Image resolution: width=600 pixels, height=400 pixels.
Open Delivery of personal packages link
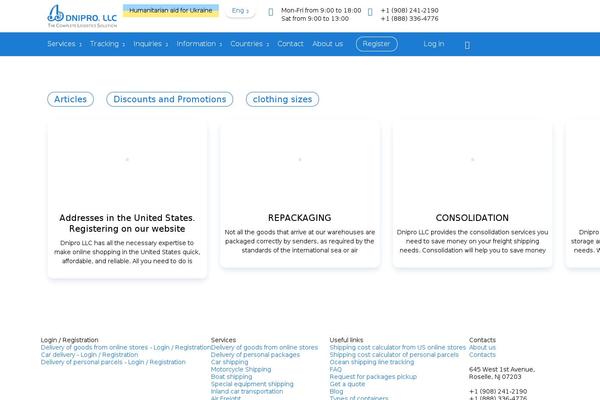255,355
